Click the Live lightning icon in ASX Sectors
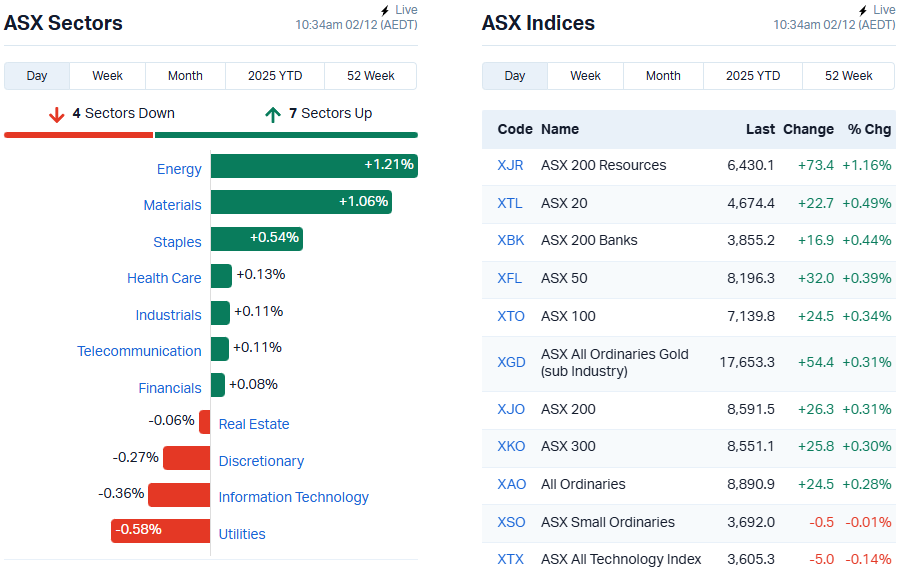 point(385,10)
